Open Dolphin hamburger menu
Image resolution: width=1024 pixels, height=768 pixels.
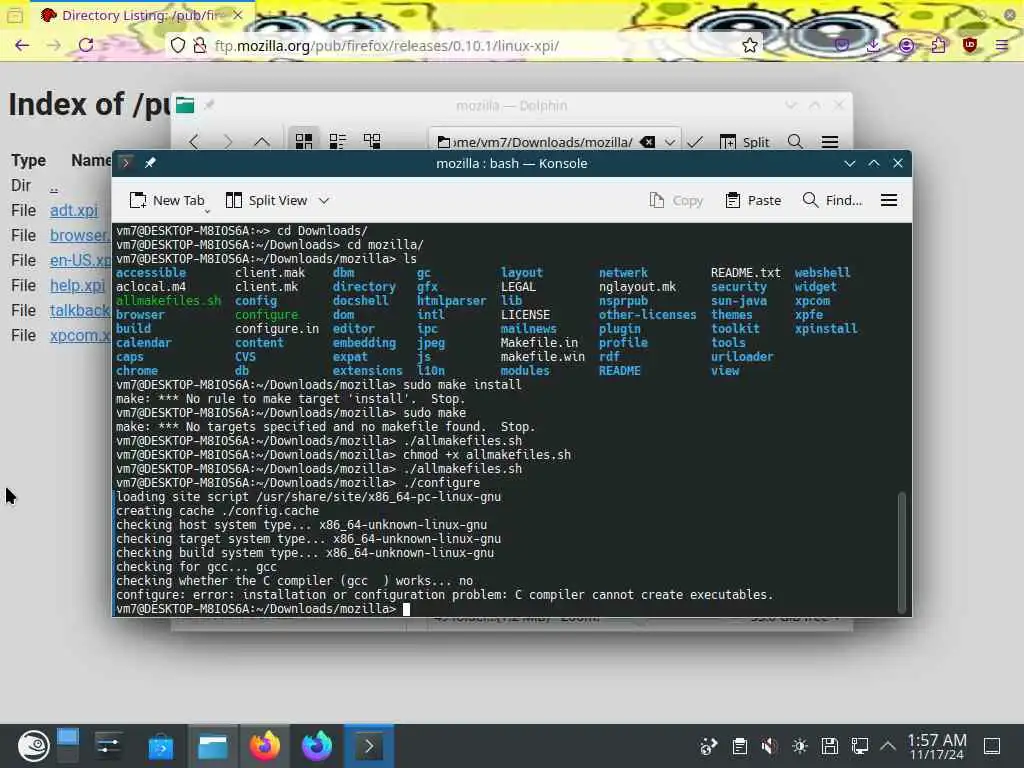pyautogui.click(x=829, y=142)
